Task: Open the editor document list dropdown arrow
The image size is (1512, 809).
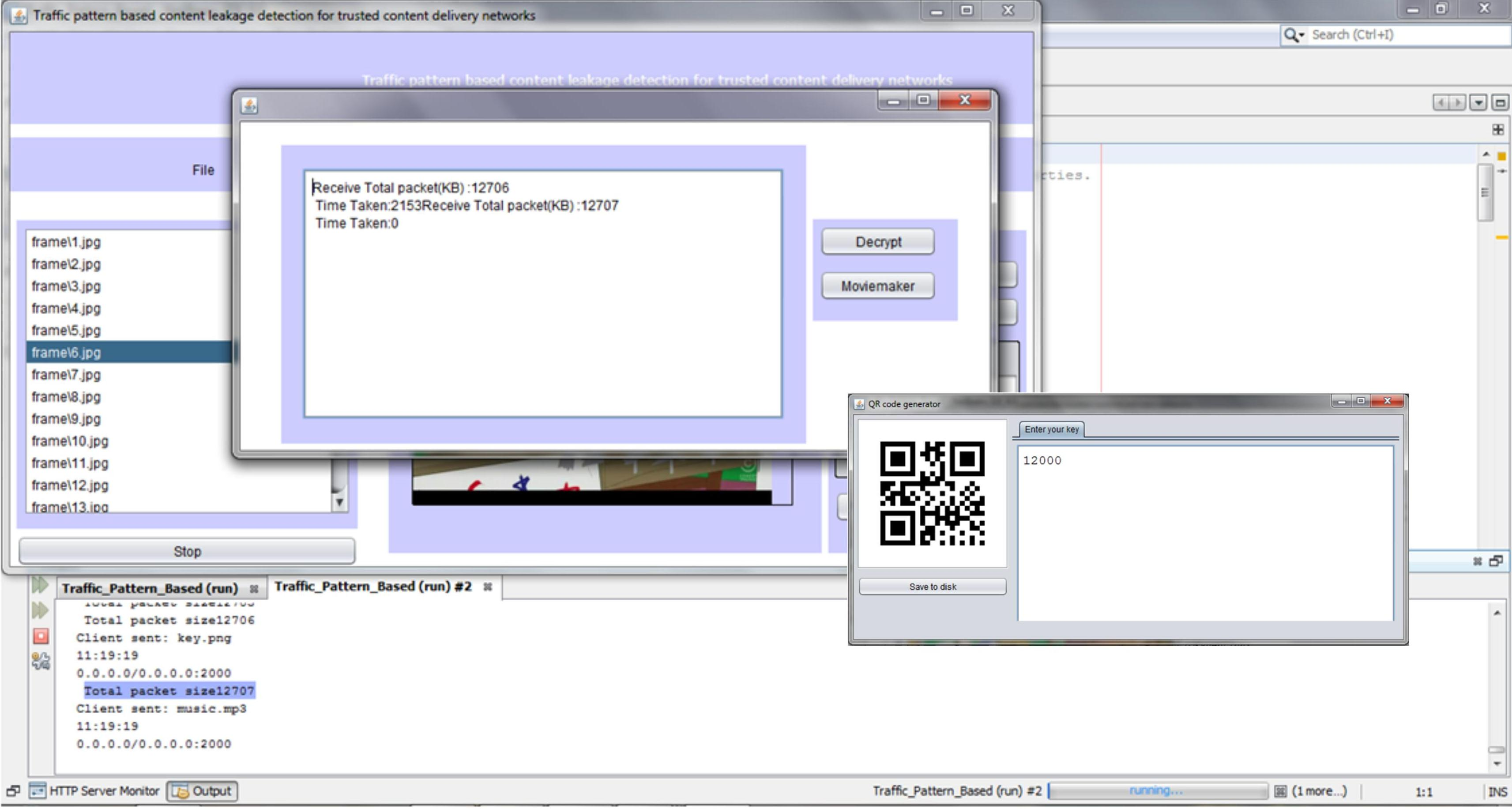Action: coord(1478,103)
